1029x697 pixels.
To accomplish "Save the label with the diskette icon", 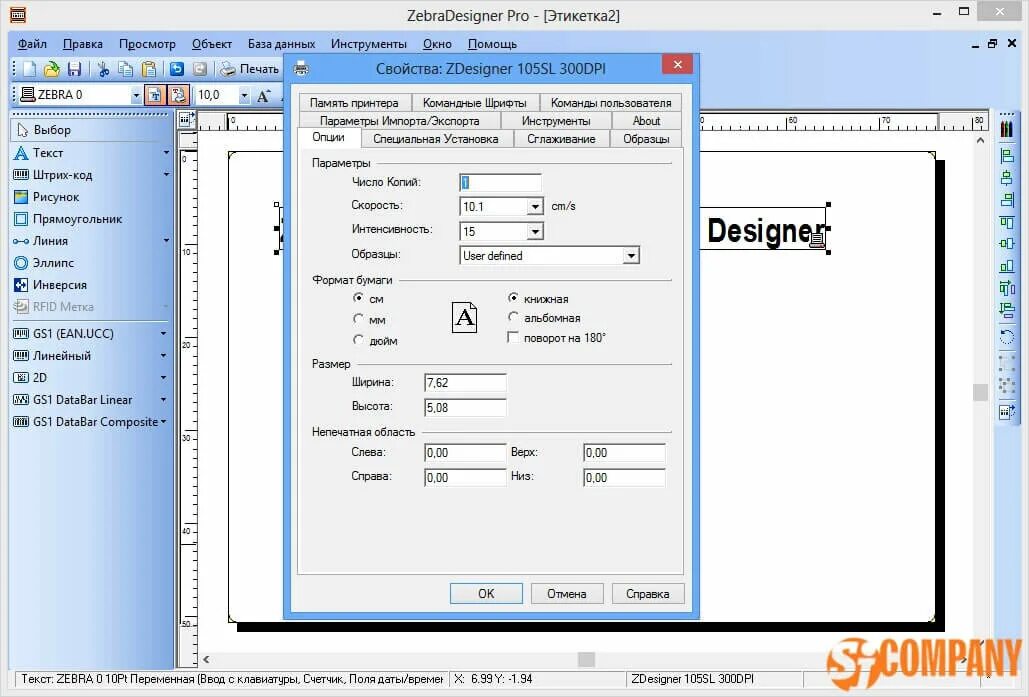I will pos(74,69).
